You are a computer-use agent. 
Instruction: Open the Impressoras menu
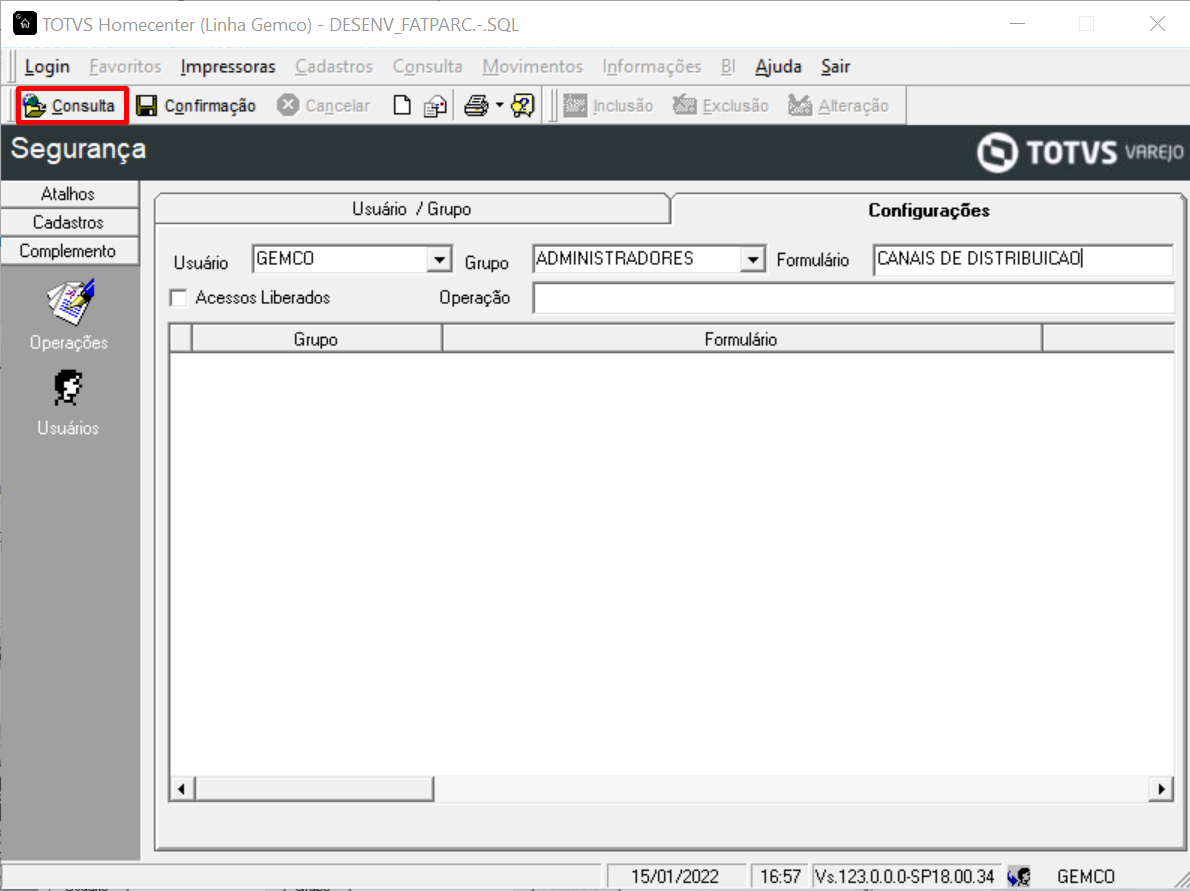tap(228, 67)
